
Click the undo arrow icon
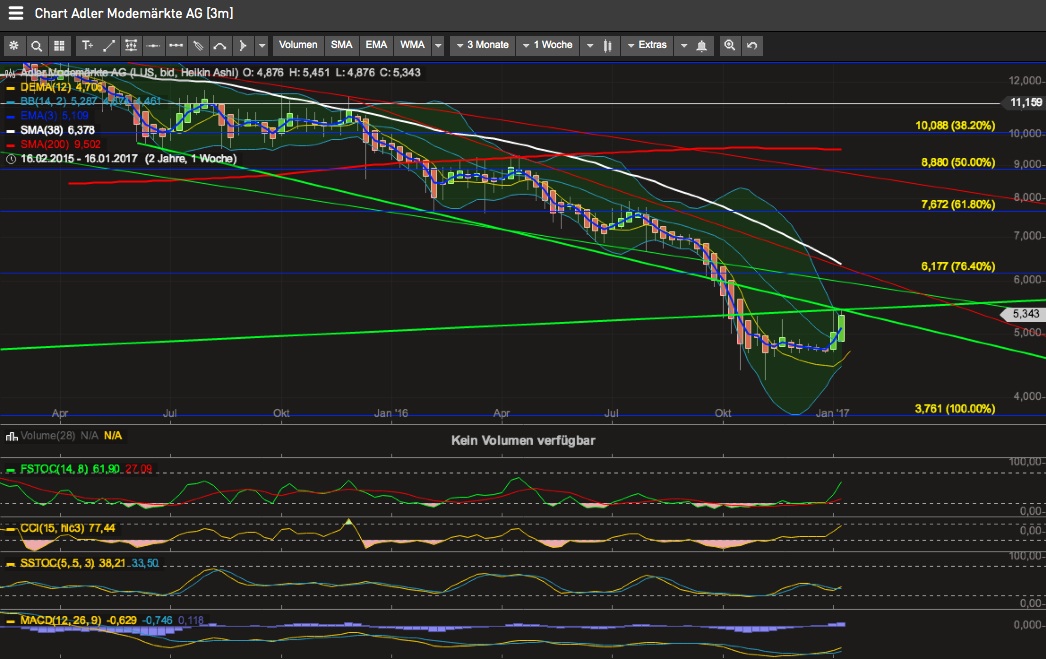[x=752, y=45]
